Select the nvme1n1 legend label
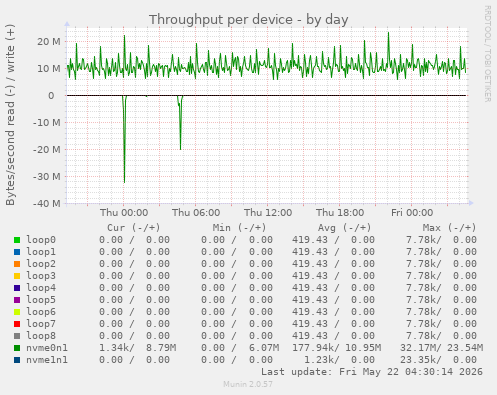 click(x=47, y=360)
